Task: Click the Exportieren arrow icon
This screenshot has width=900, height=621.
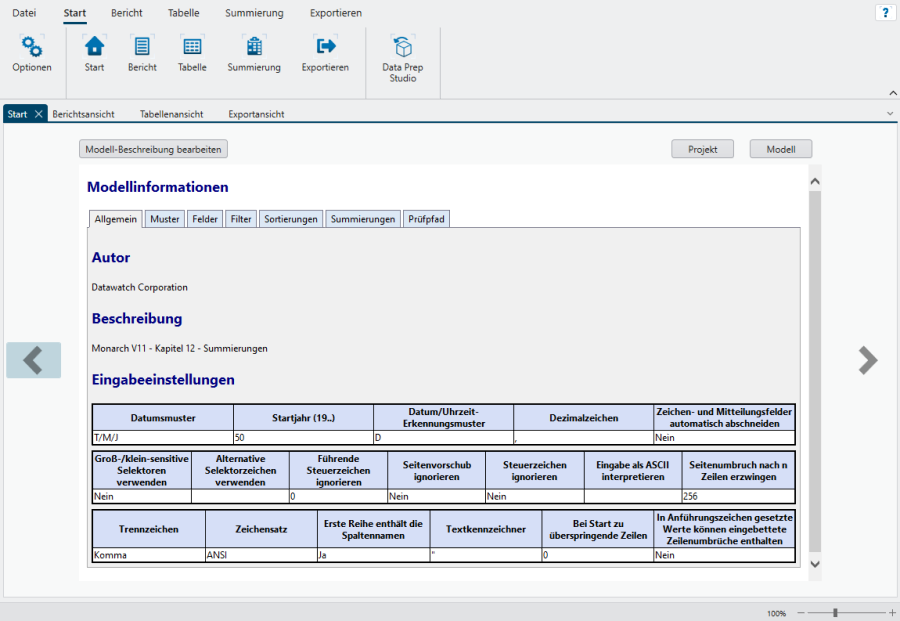Action: click(x=325, y=47)
